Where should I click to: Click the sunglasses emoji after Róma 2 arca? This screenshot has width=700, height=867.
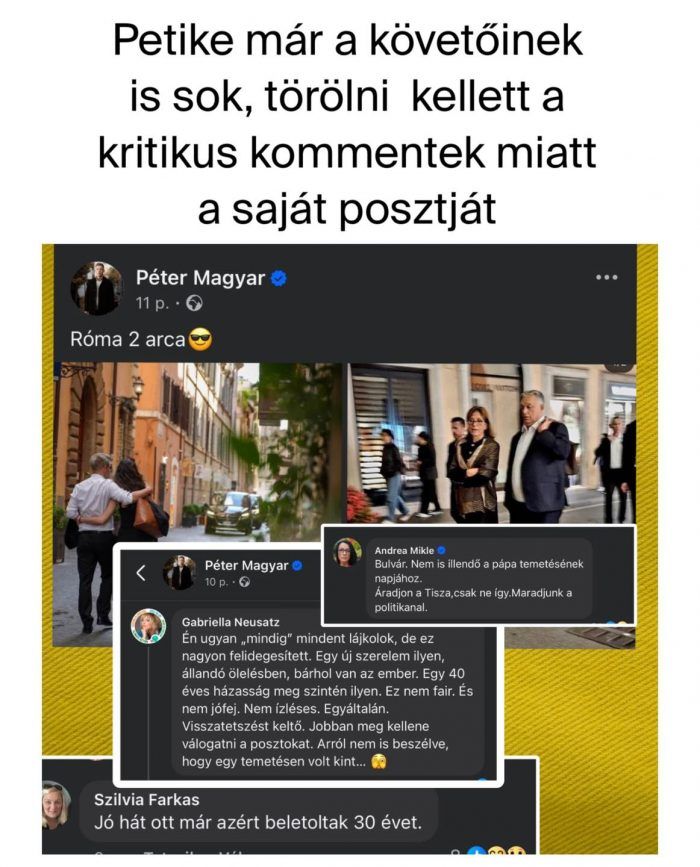point(200,339)
